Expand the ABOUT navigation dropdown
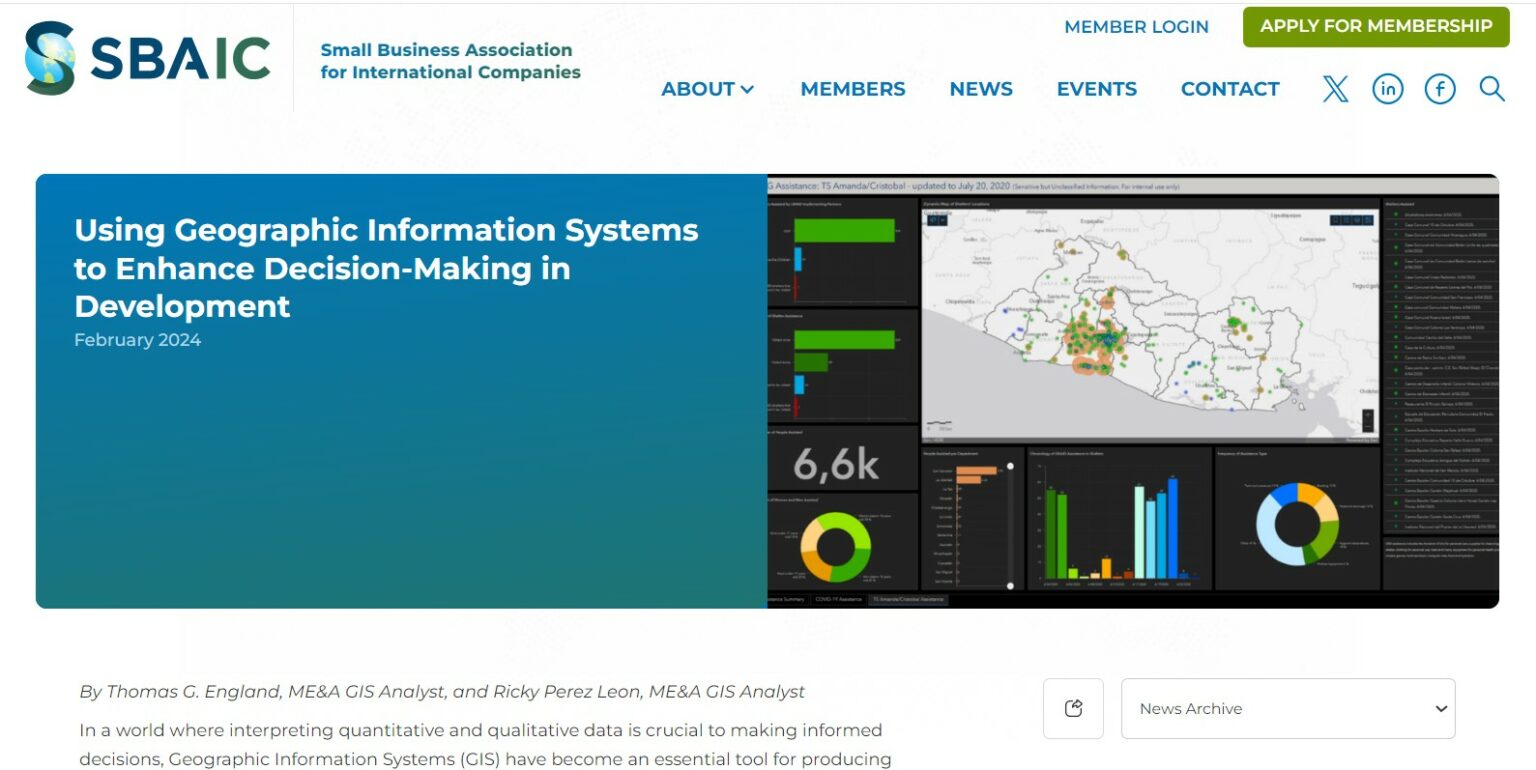 707,88
